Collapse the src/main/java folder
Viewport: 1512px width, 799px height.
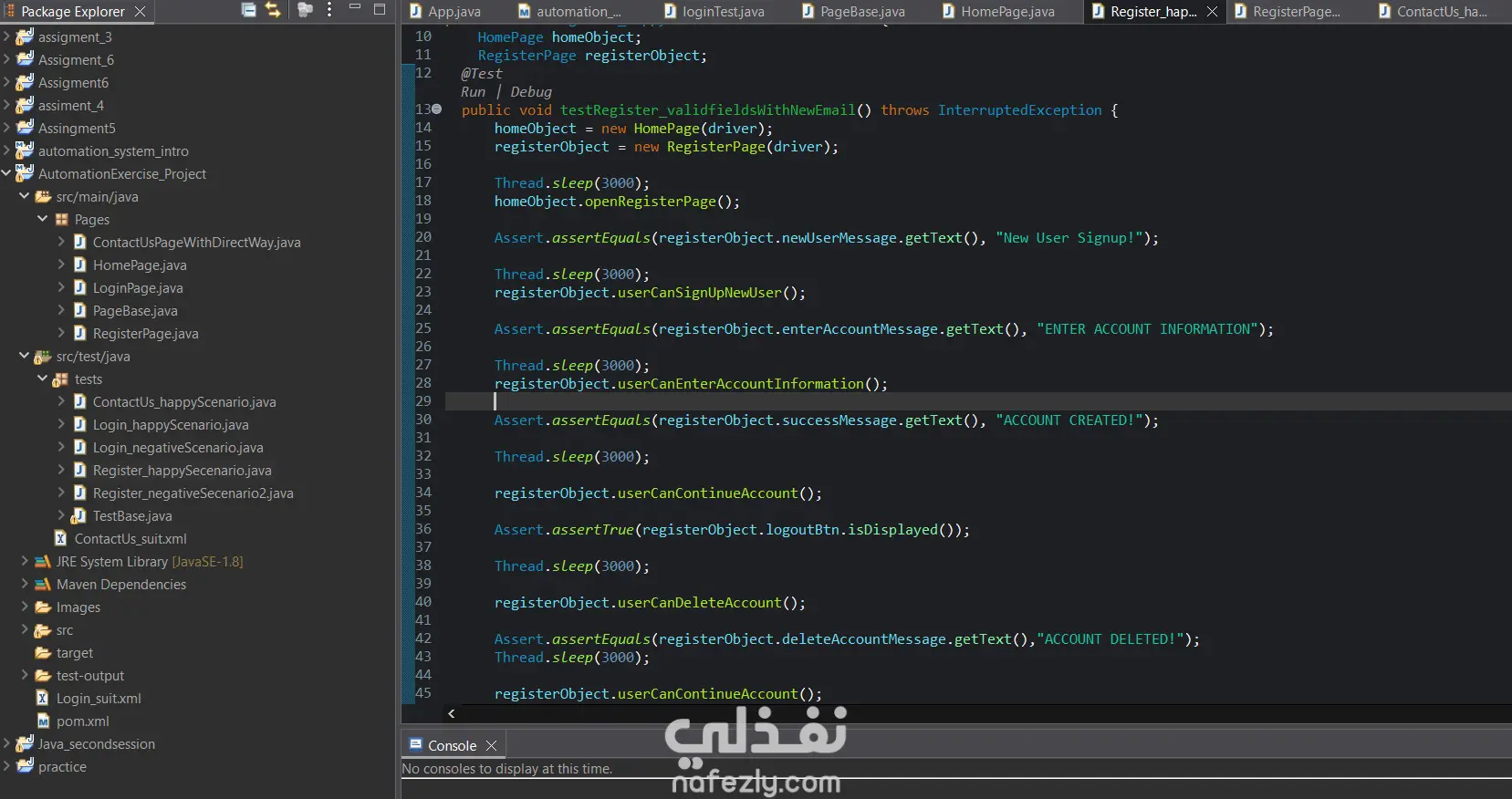tap(25, 196)
